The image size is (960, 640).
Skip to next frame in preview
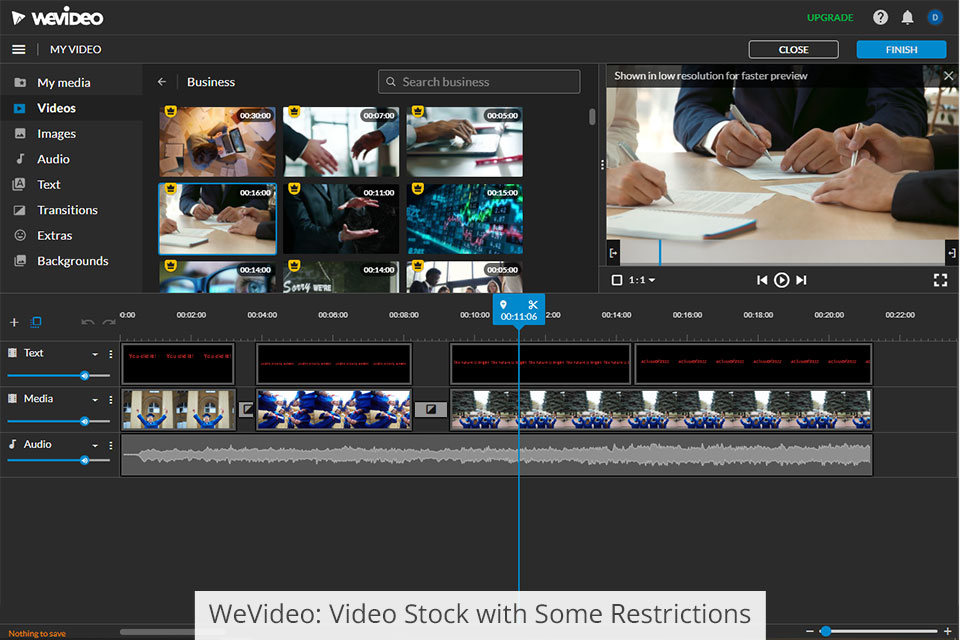801,280
